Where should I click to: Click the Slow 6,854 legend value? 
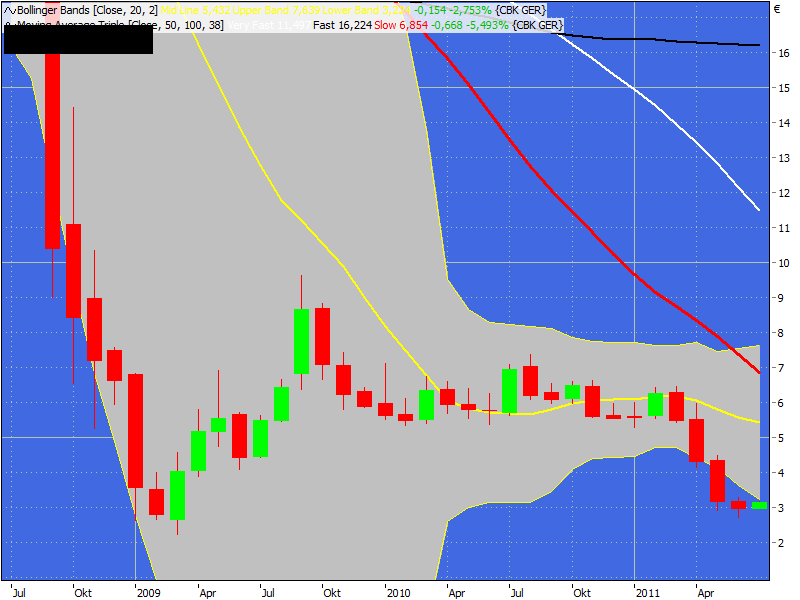pos(401,25)
